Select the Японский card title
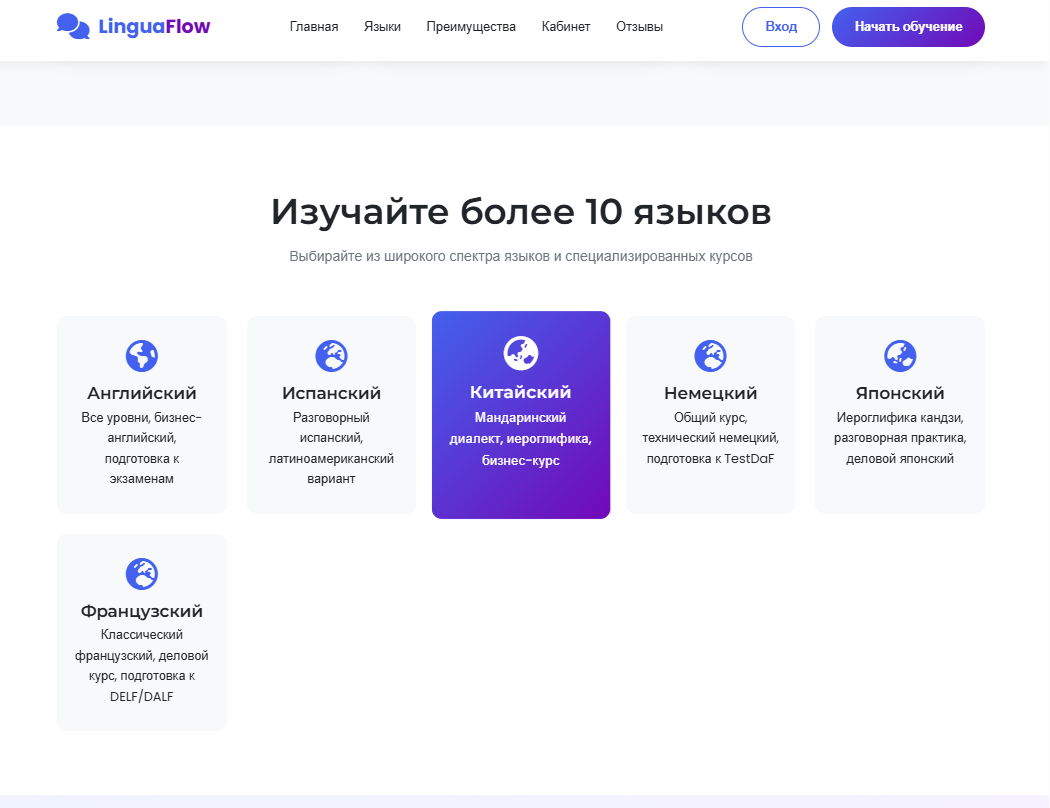The image size is (1050, 808). coord(900,393)
